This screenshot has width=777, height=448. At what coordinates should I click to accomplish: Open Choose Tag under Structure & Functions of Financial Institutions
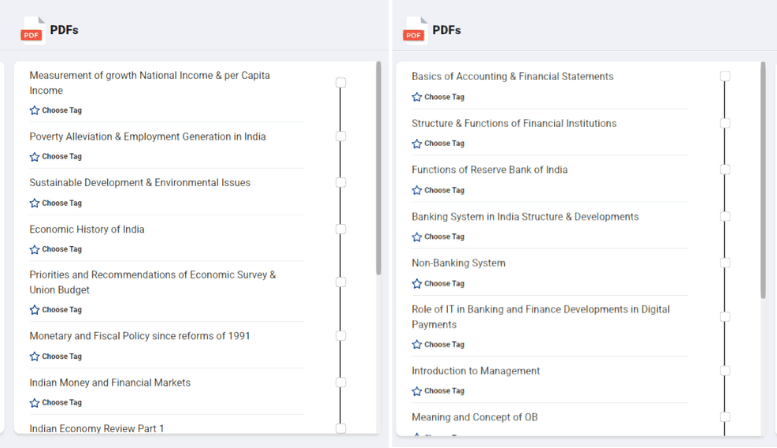[444, 144]
